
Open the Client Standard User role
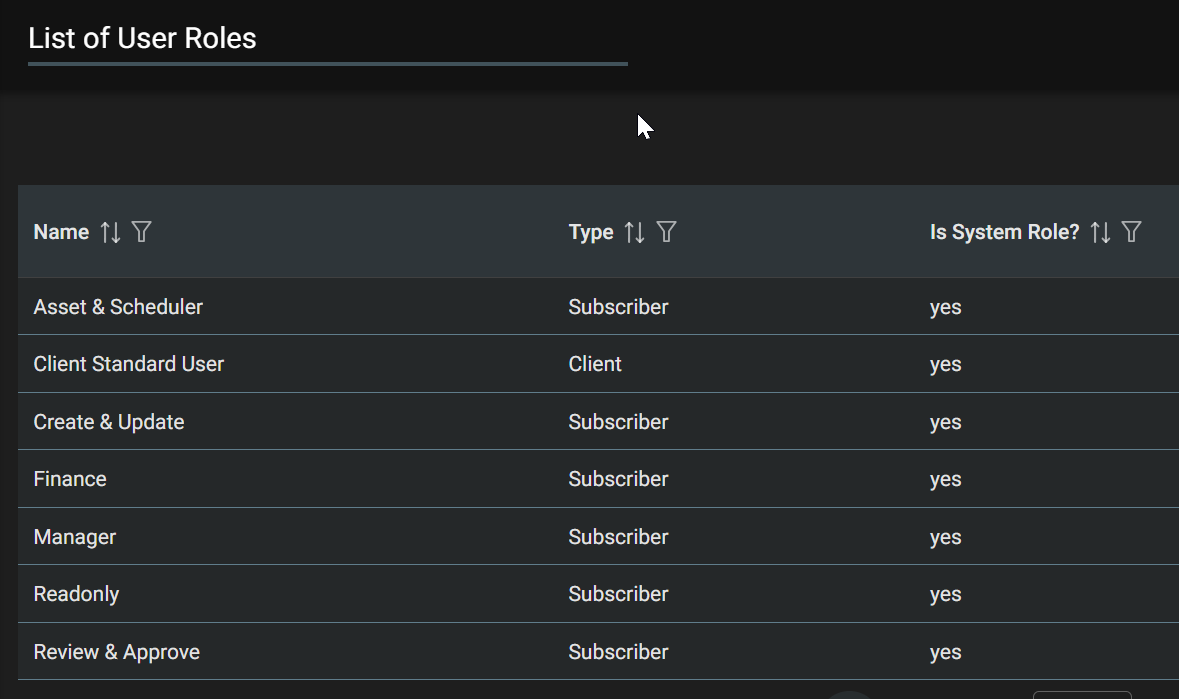[x=128, y=364]
